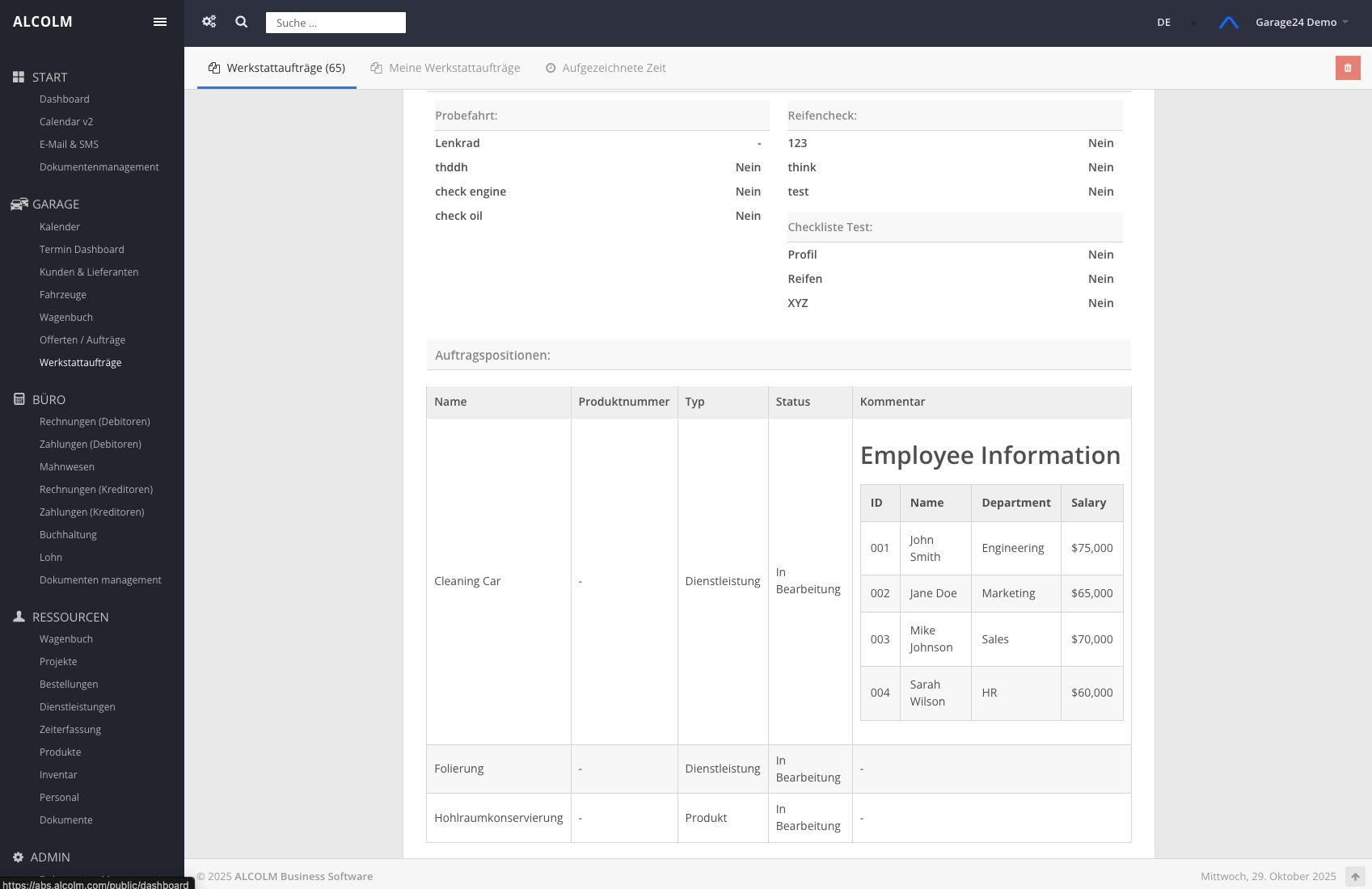Toggle the hamburger sidebar menu

point(160,22)
